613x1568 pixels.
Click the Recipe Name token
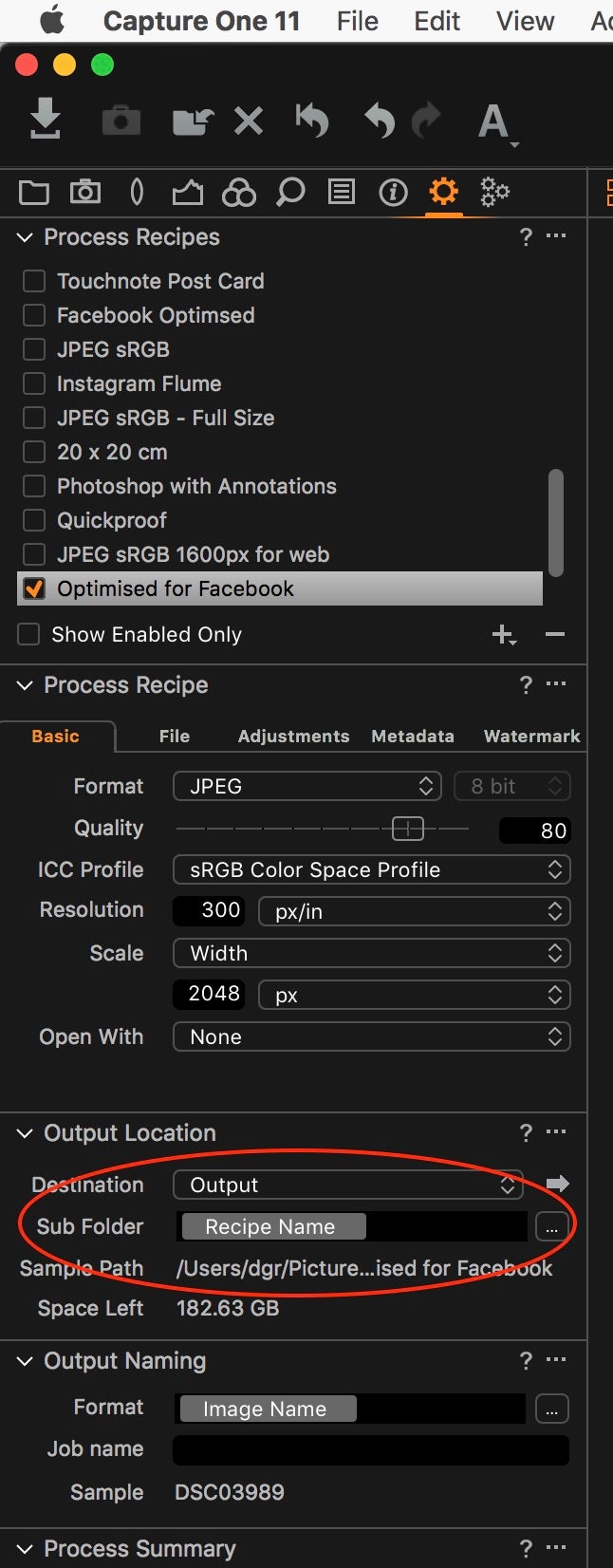[272, 1226]
